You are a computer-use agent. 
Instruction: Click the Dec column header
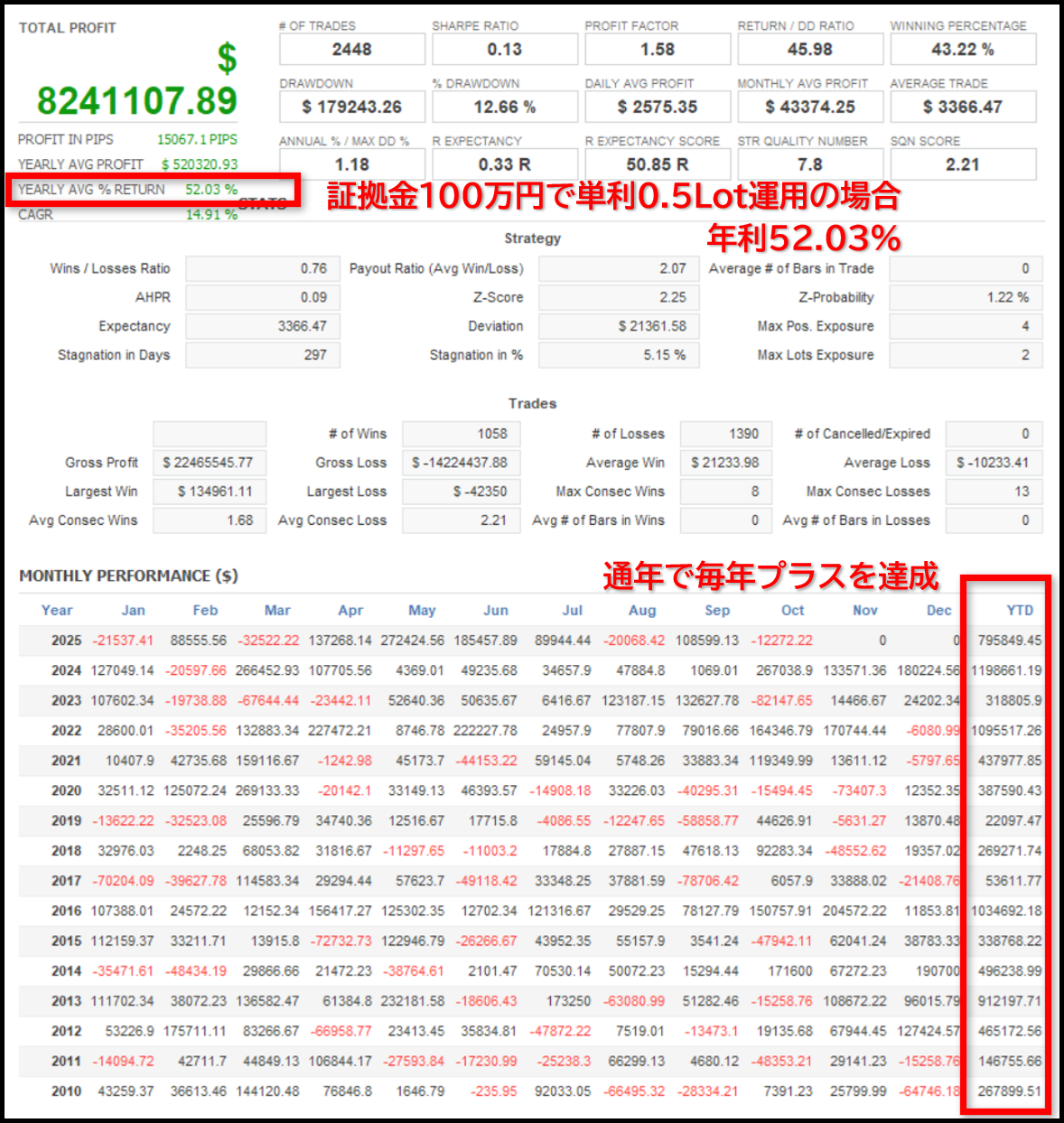939,610
